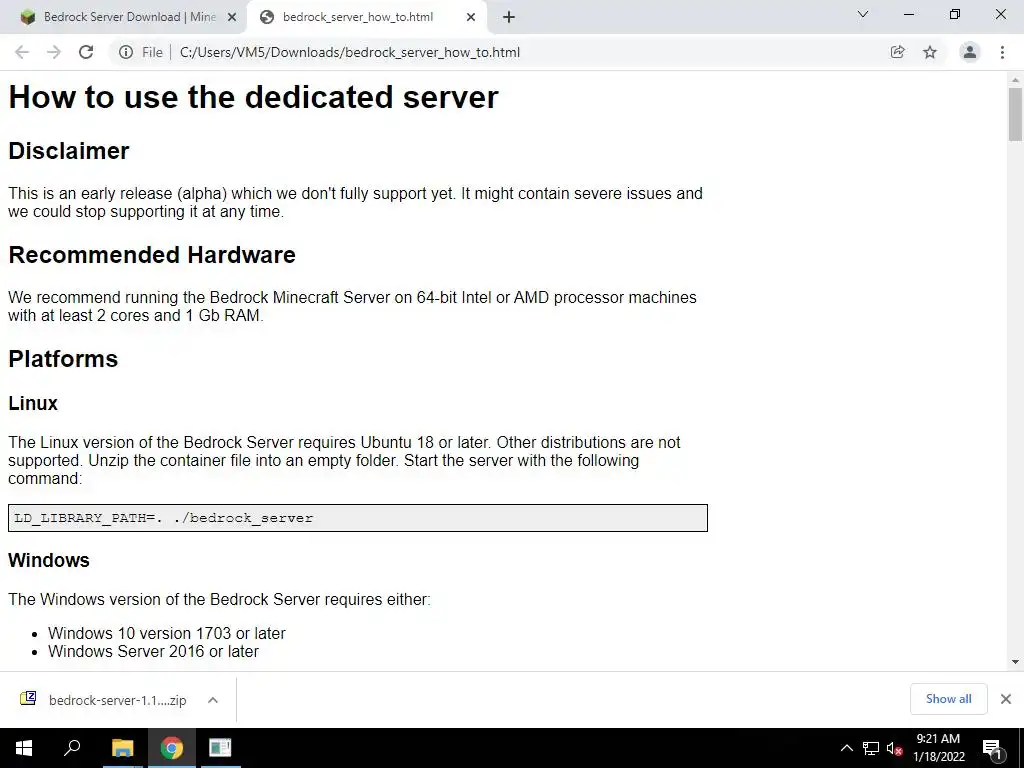Viewport: 1024px width, 768px height.
Task: Click Chrome icon in taskbar
Action: pos(172,748)
